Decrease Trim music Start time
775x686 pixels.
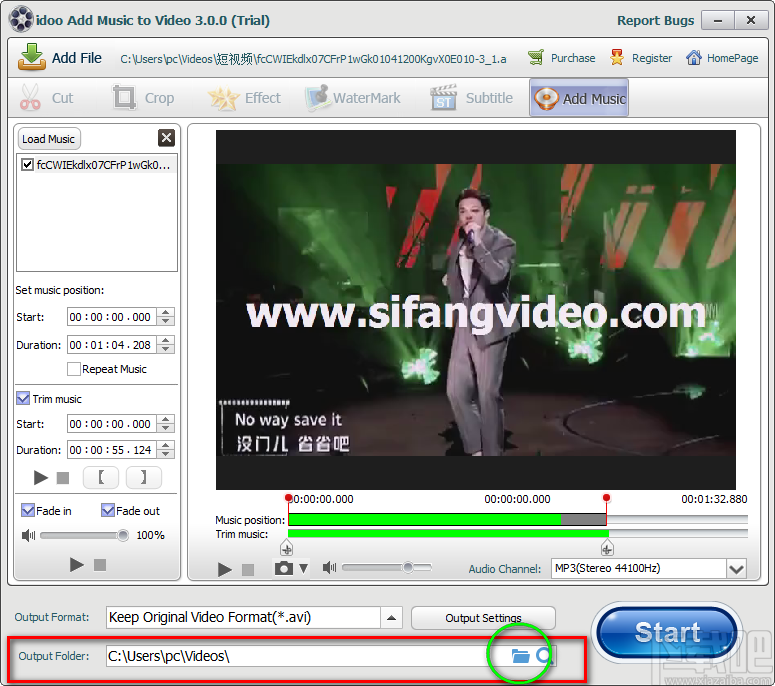pyautogui.click(x=166, y=428)
